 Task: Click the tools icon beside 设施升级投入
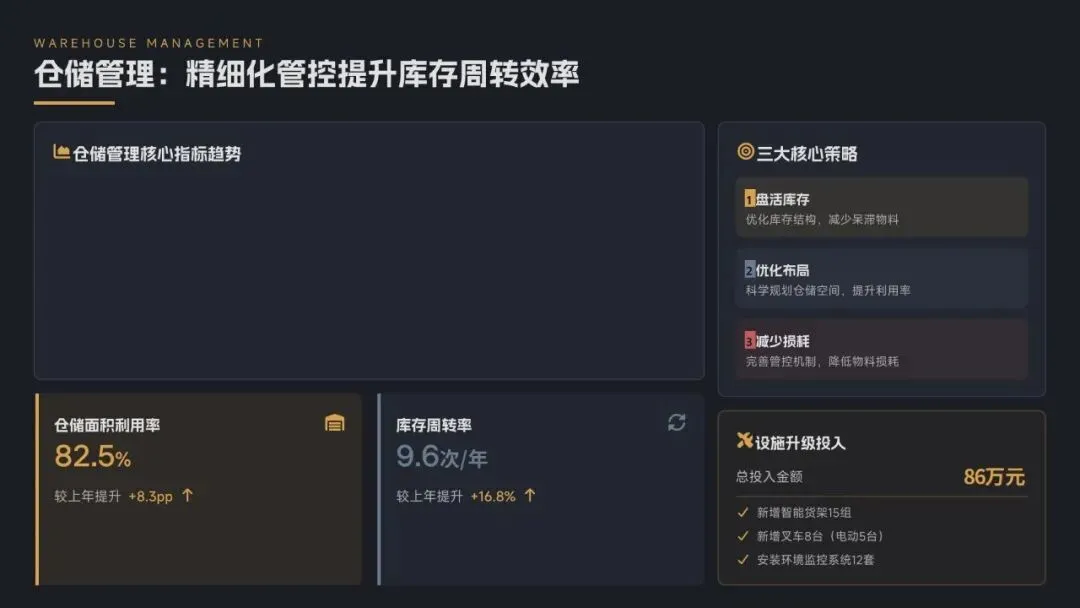click(x=744, y=441)
